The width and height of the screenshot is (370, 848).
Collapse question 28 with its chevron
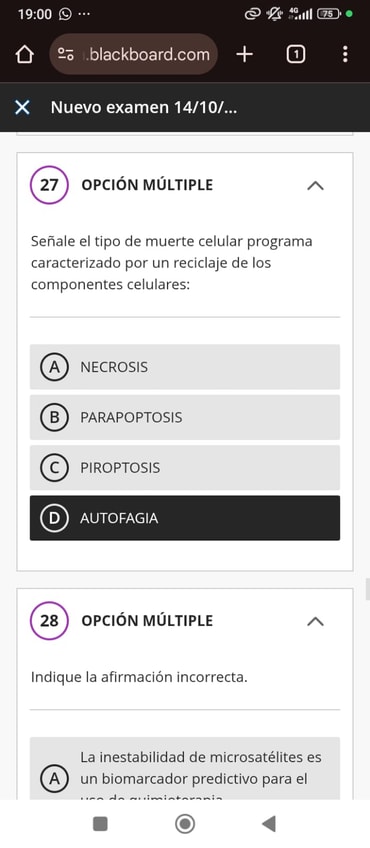tap(315, 621)
